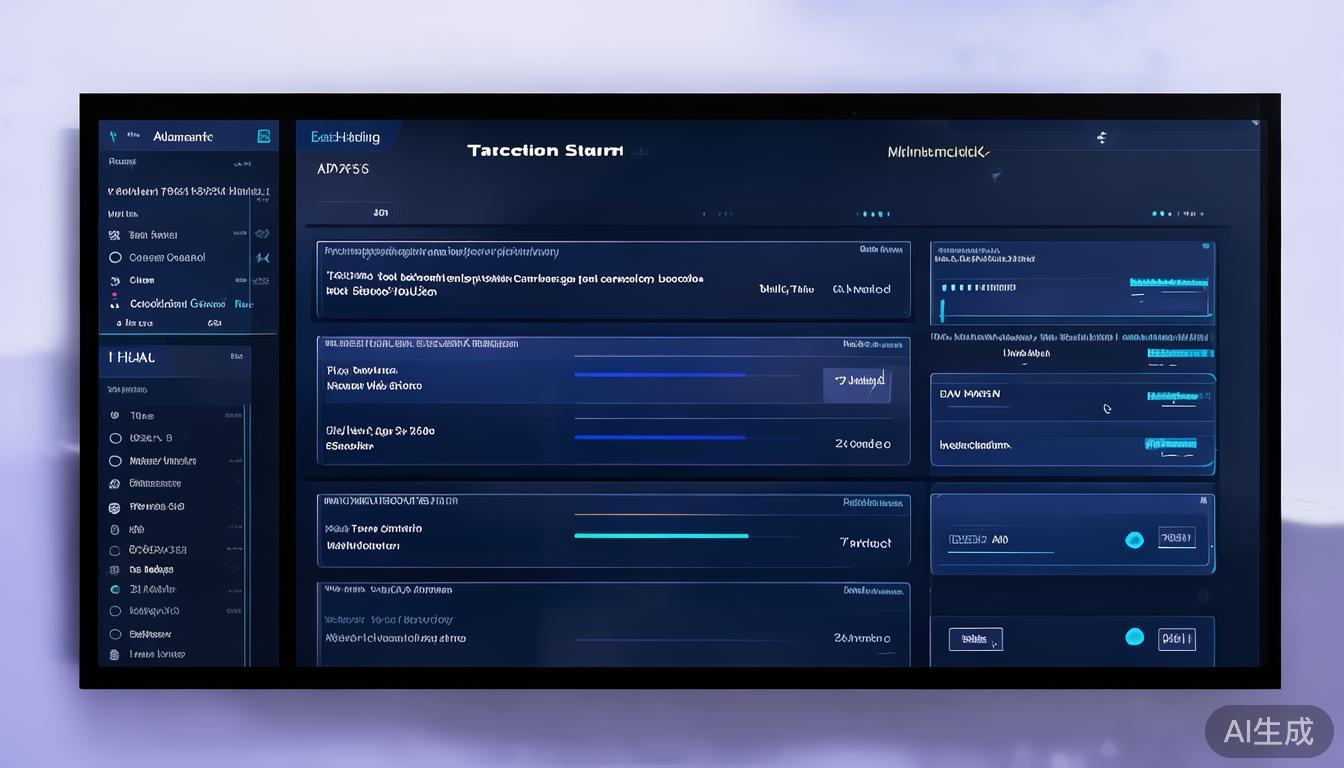Screen dimensions: 1344x768
Task: Click the blue progress bar in the second card
Action: point(660,376)
